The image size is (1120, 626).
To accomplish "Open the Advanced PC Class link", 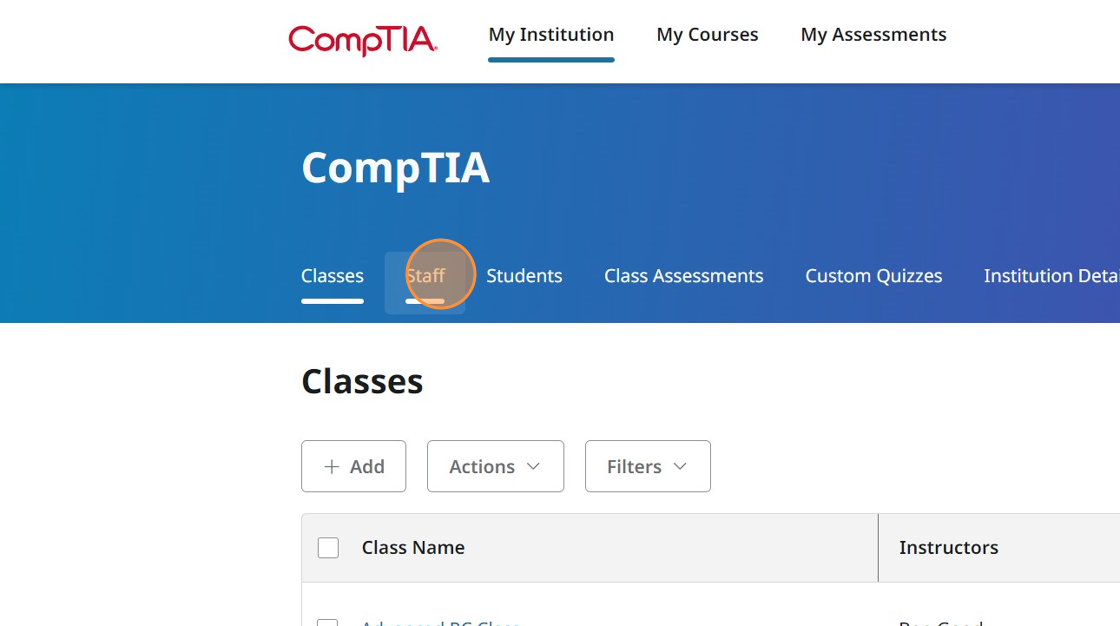I will (440, 622).
